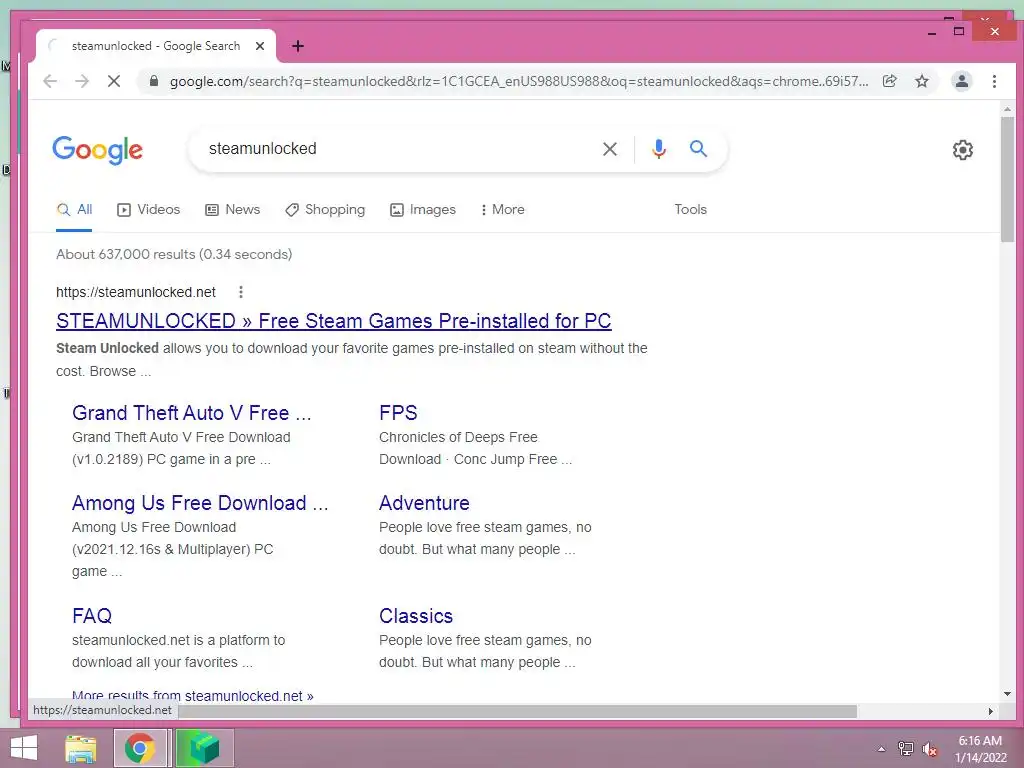Click the scrollbar down arrow
Screen dimensions: 1024x768
tap(1007, 694)
